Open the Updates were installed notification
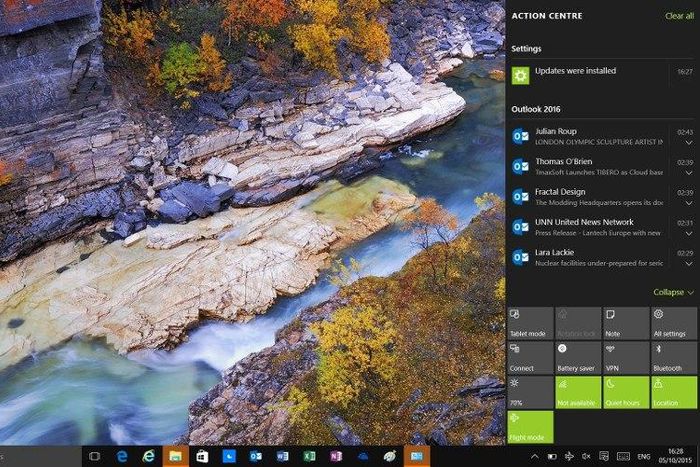The image size is (700, 467). (x=602, y=75)
